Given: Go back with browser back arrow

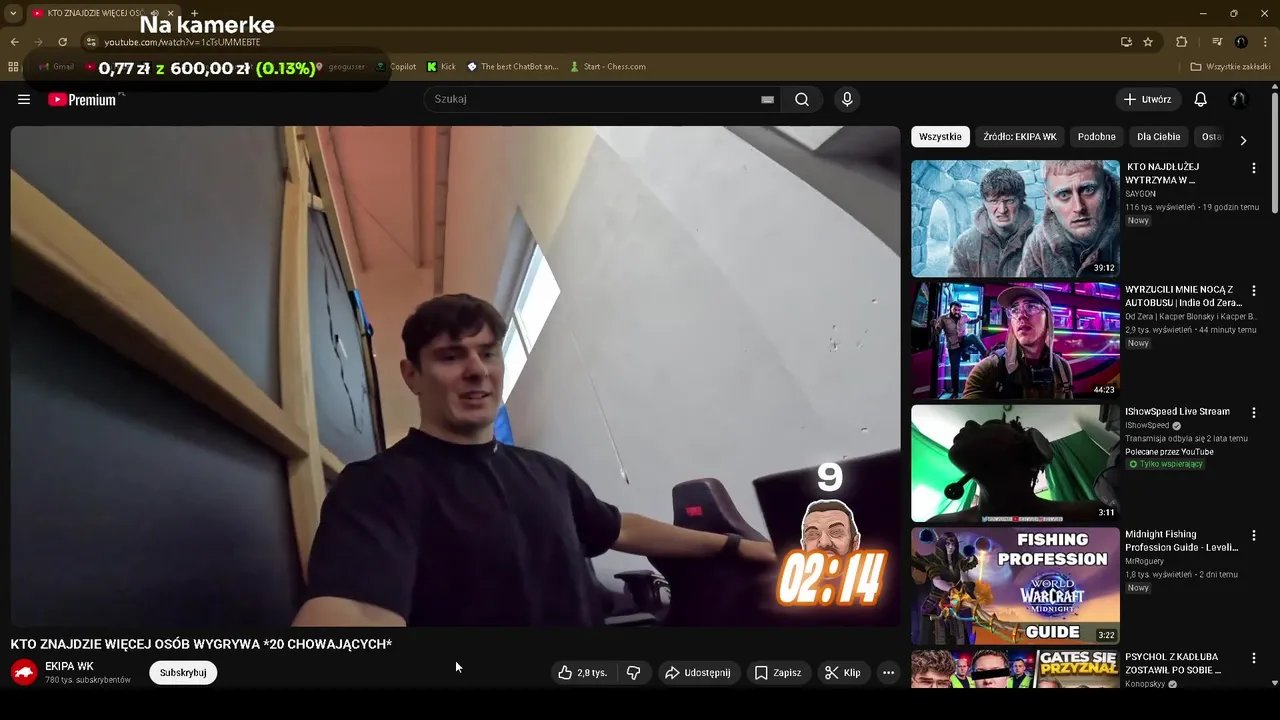Looking at the screenshot, I should click(x=14, y=42).
